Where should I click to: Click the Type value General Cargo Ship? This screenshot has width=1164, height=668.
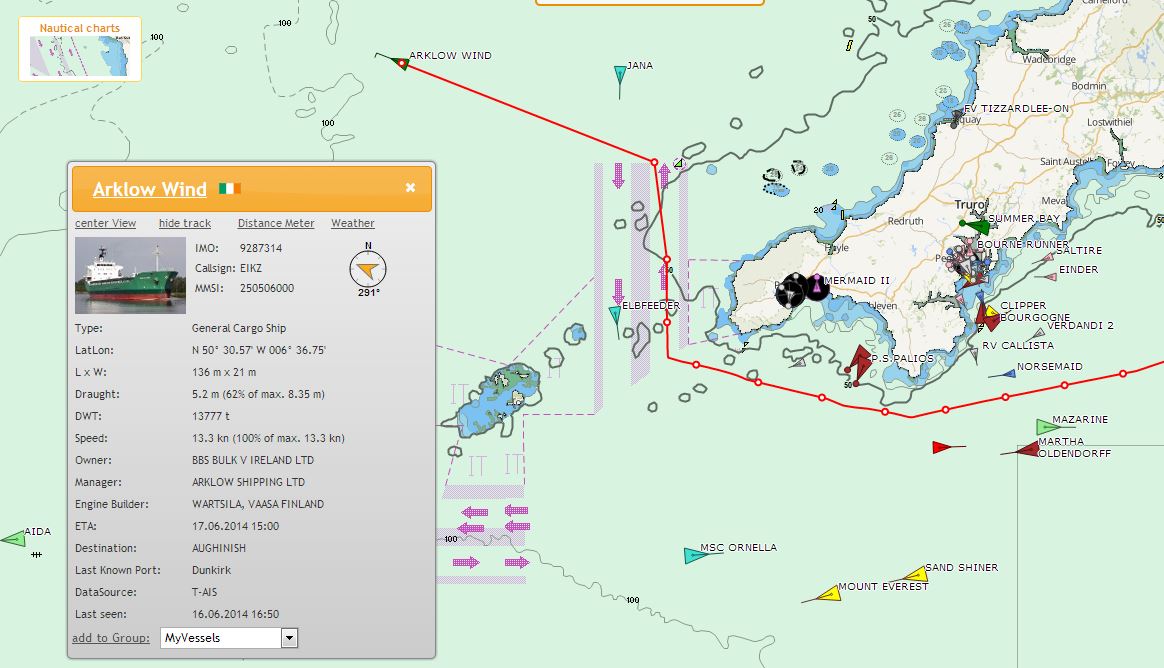click(239, 328)
